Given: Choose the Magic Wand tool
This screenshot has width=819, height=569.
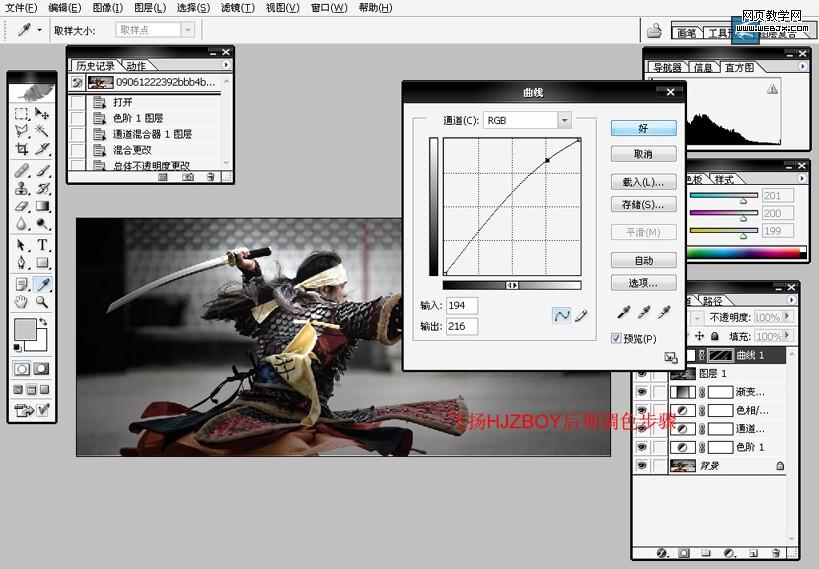Looking at the screenshot, I should coord(43,130).
